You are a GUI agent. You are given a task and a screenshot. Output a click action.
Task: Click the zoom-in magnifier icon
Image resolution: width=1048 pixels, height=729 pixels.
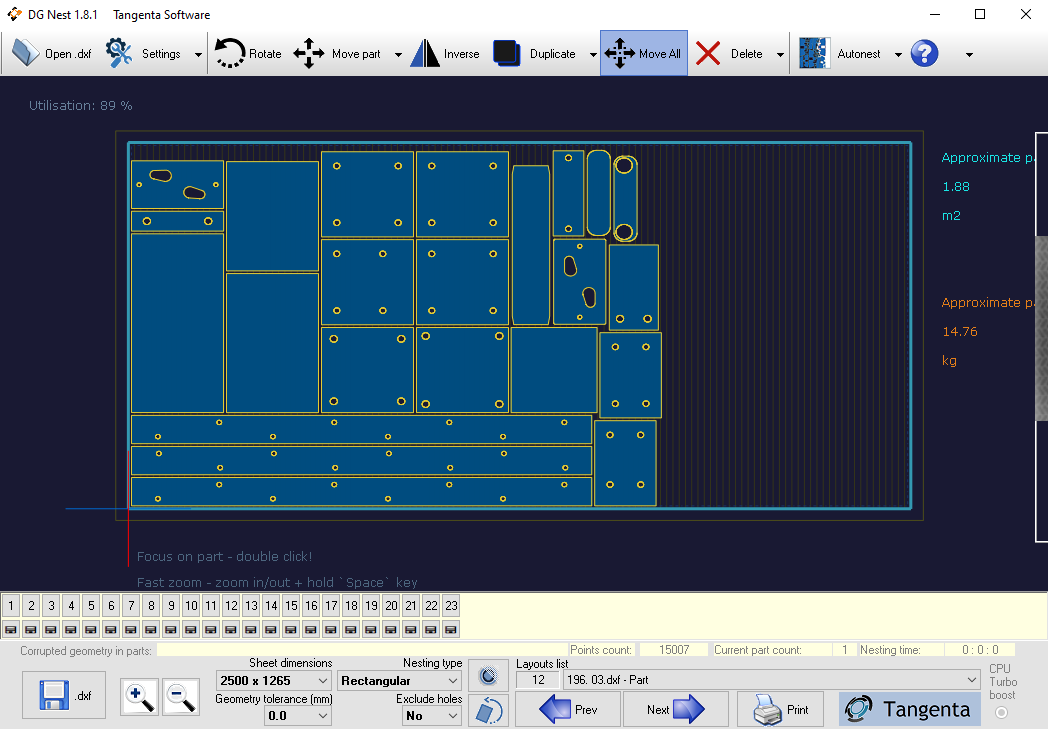coord(139,697)
